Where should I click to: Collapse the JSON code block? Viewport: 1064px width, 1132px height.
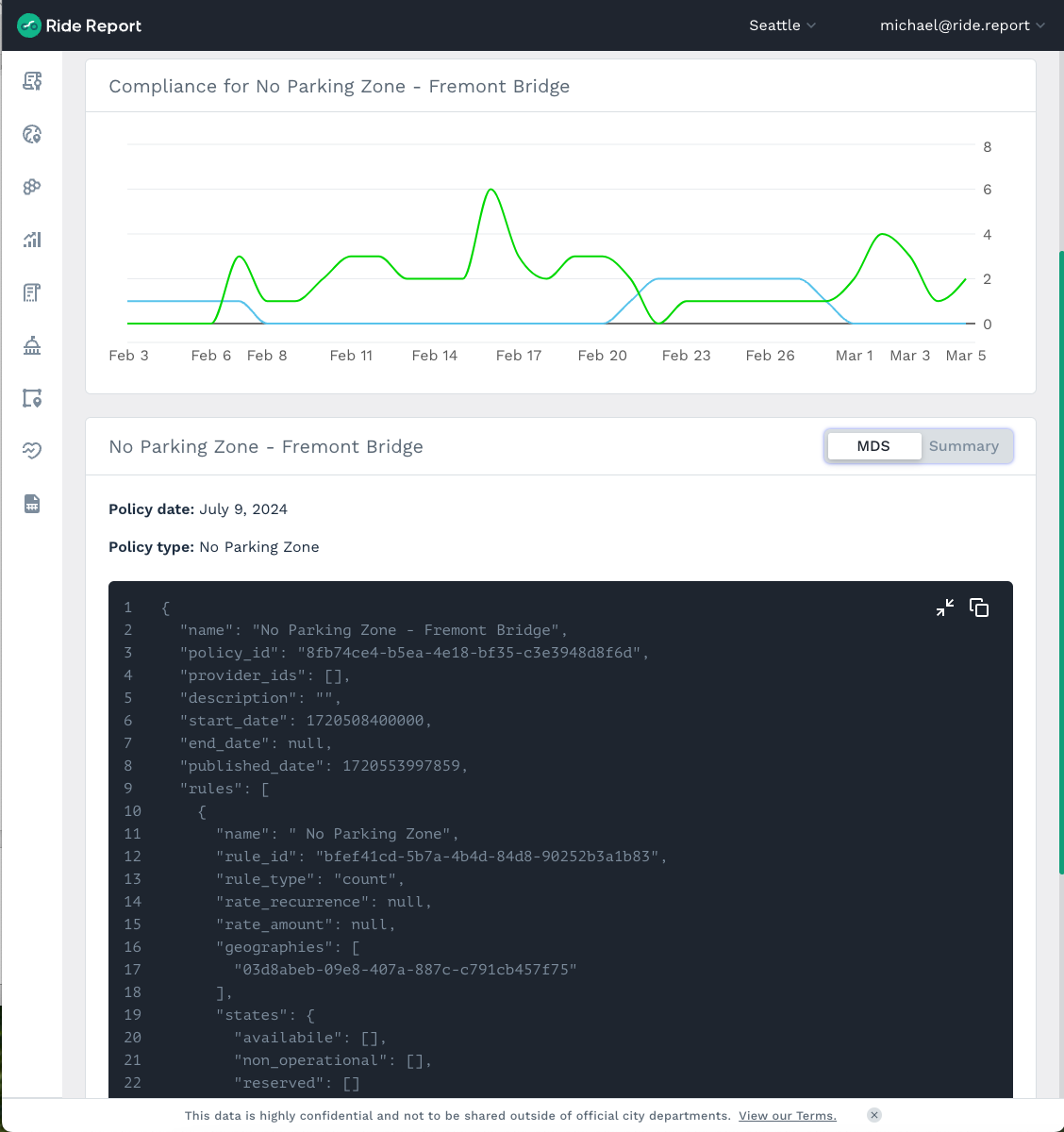944,608
